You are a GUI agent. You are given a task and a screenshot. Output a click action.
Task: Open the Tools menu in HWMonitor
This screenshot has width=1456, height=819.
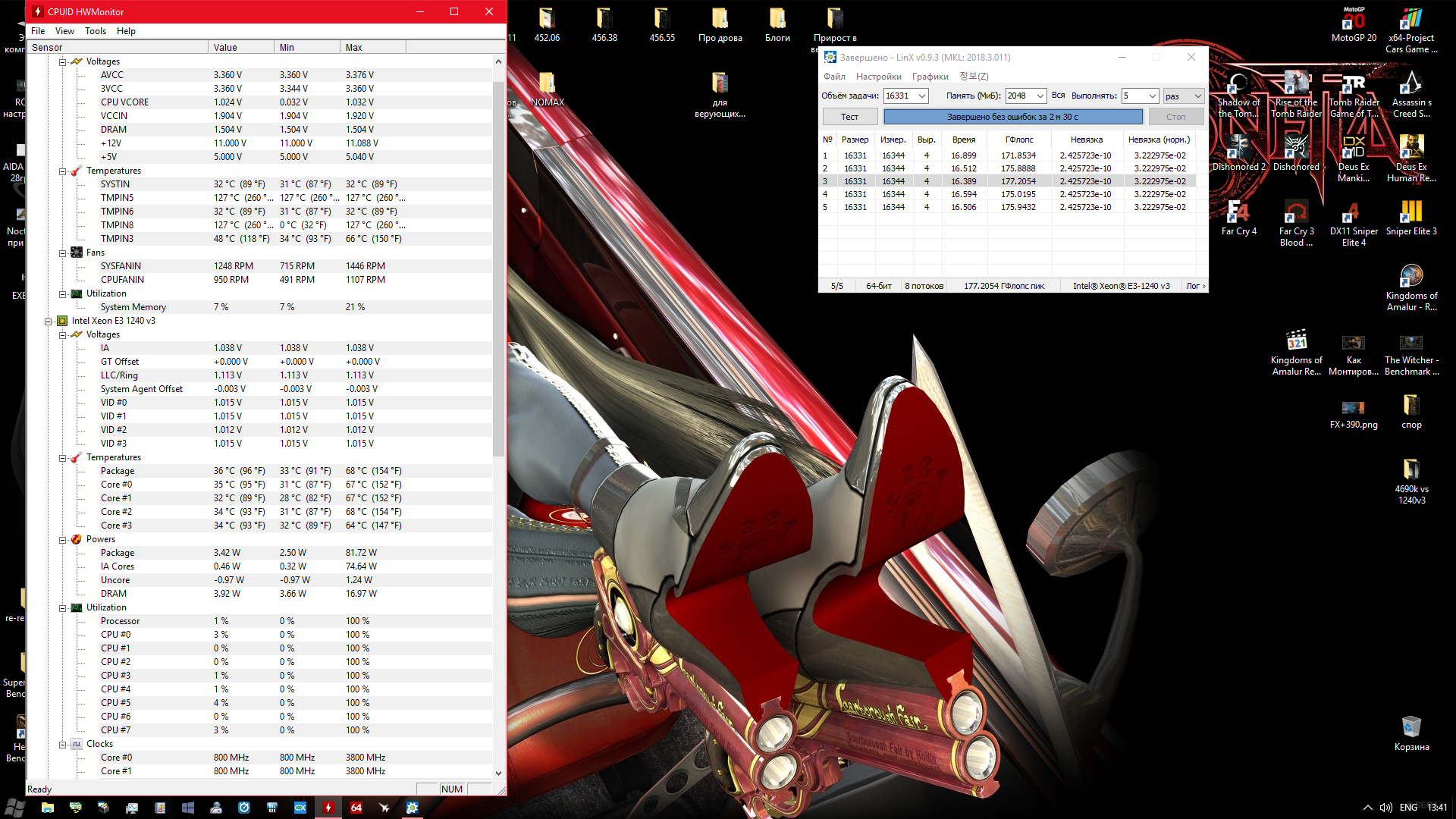pos(95,31)
